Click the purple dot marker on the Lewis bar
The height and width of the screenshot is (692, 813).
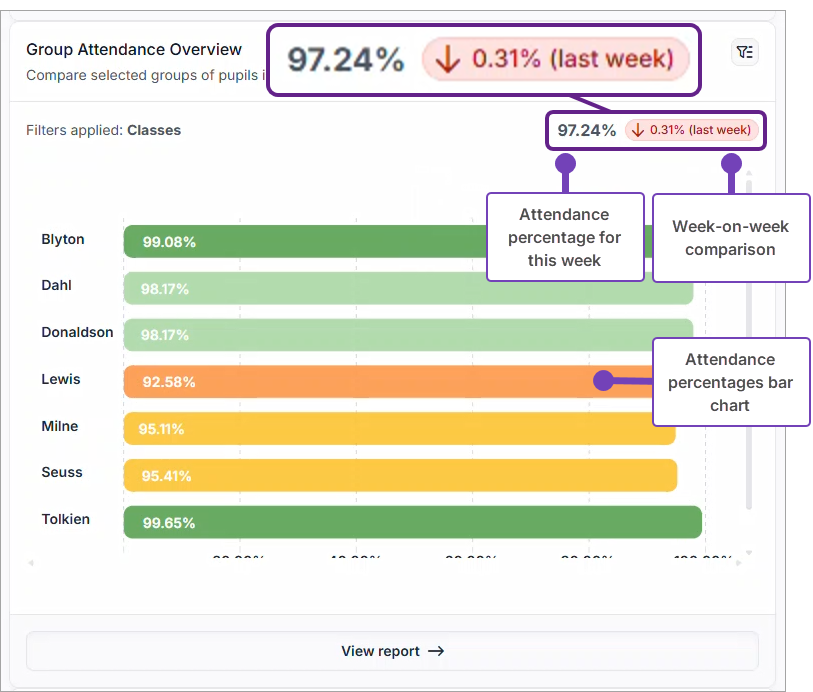pyautogui.click(x=602, y=381)
